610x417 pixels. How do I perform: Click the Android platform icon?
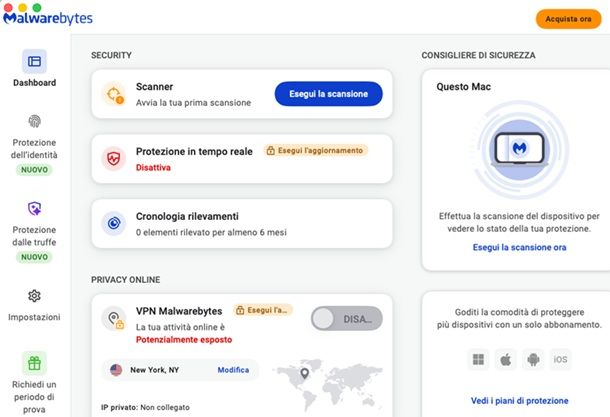533,359
